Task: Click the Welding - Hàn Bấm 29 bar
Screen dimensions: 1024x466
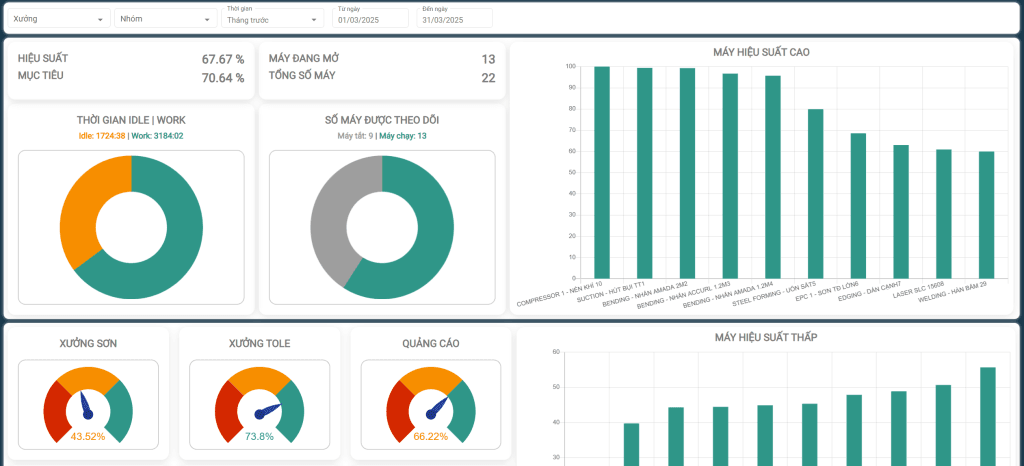Action: [986, 215]
